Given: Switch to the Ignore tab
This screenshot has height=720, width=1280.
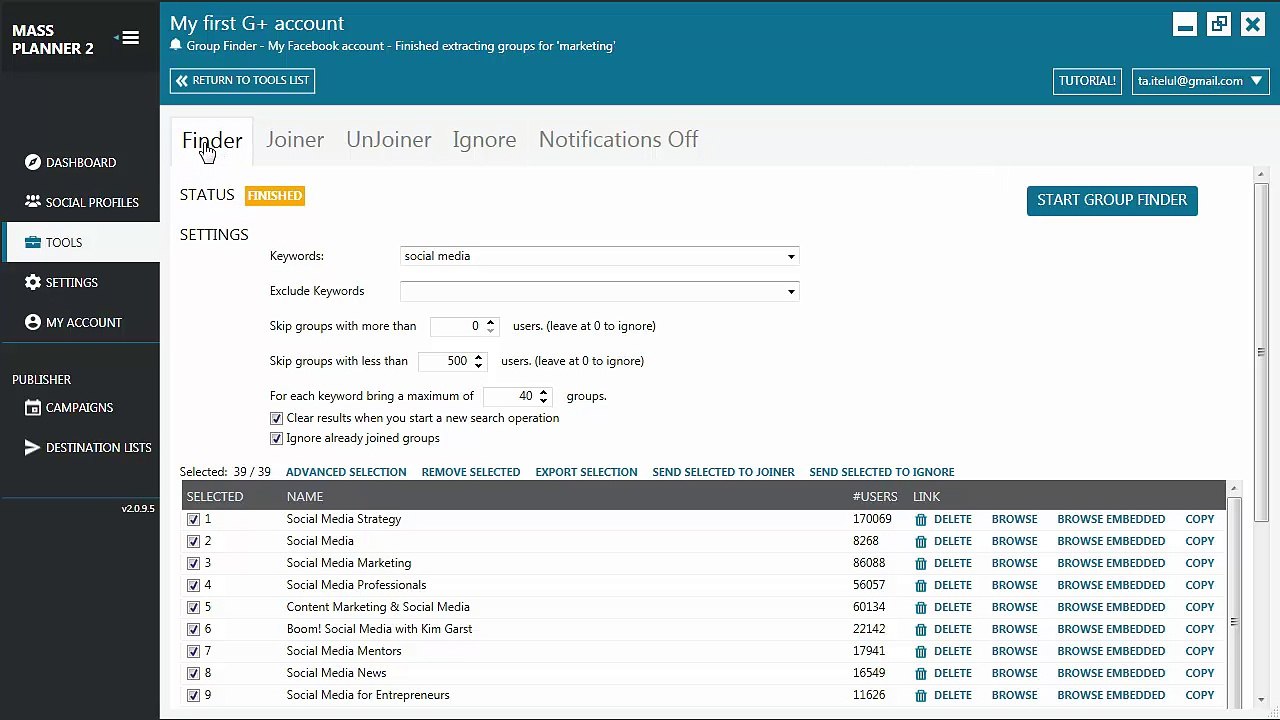Looking at the screenshot, I should 484,140.
